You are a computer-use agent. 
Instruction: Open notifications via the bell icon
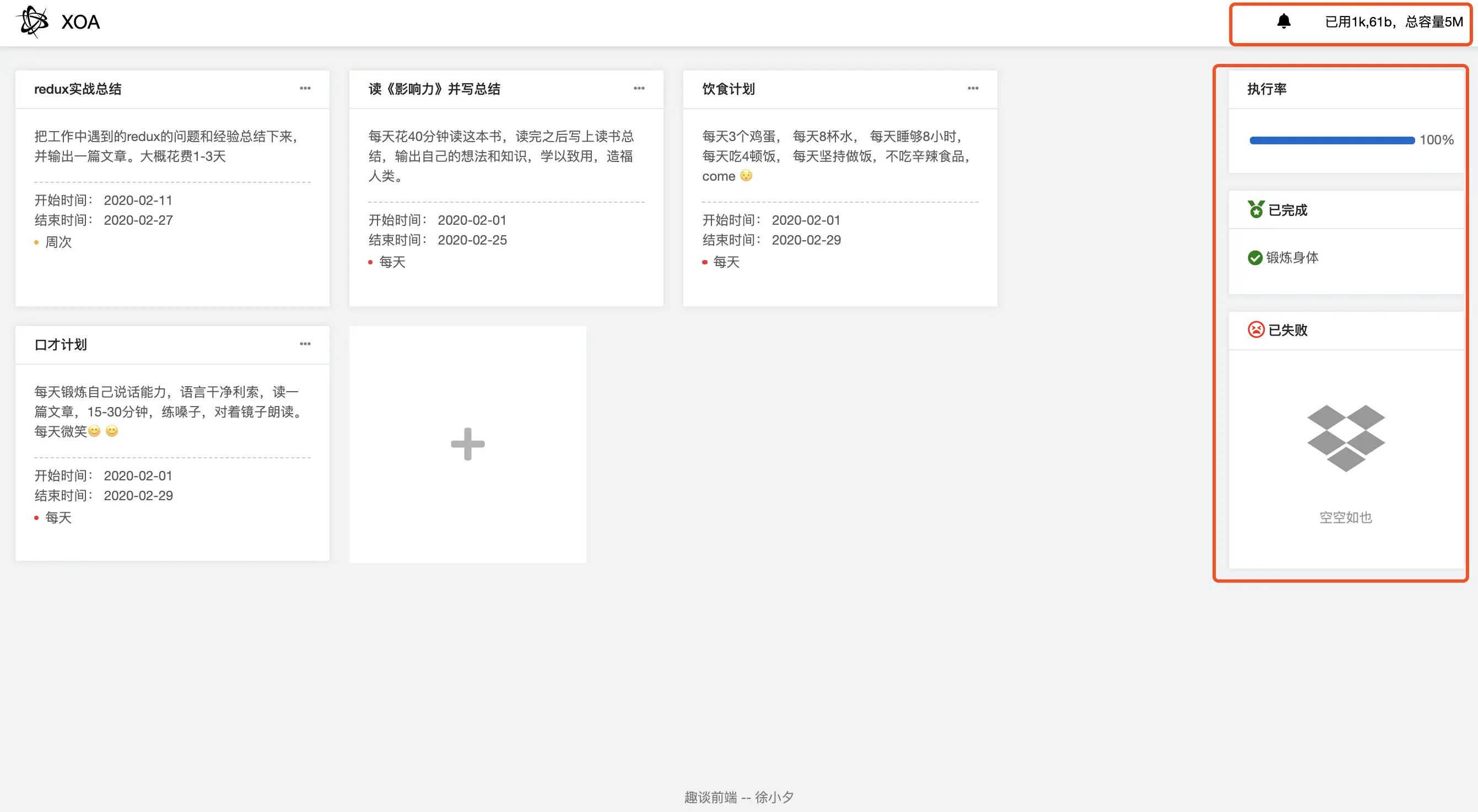click(1283, 22)
